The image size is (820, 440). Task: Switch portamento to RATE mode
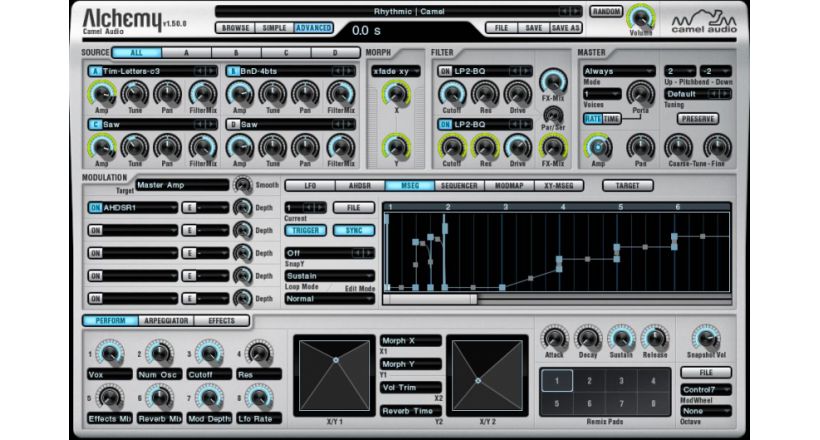593,119
